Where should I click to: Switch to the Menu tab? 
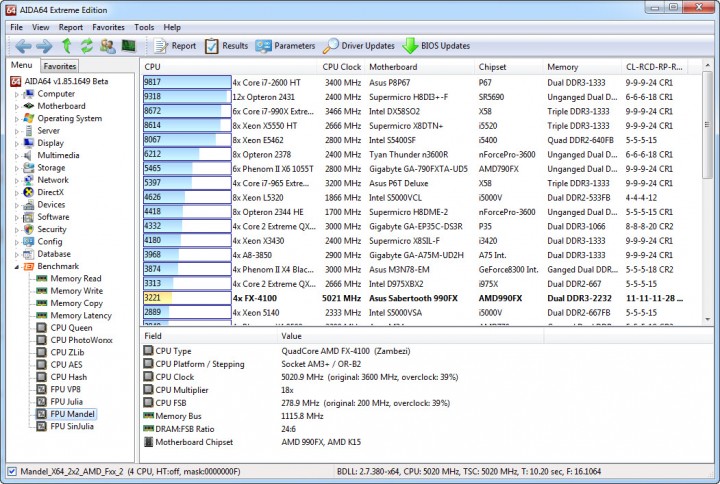point(22,65)
